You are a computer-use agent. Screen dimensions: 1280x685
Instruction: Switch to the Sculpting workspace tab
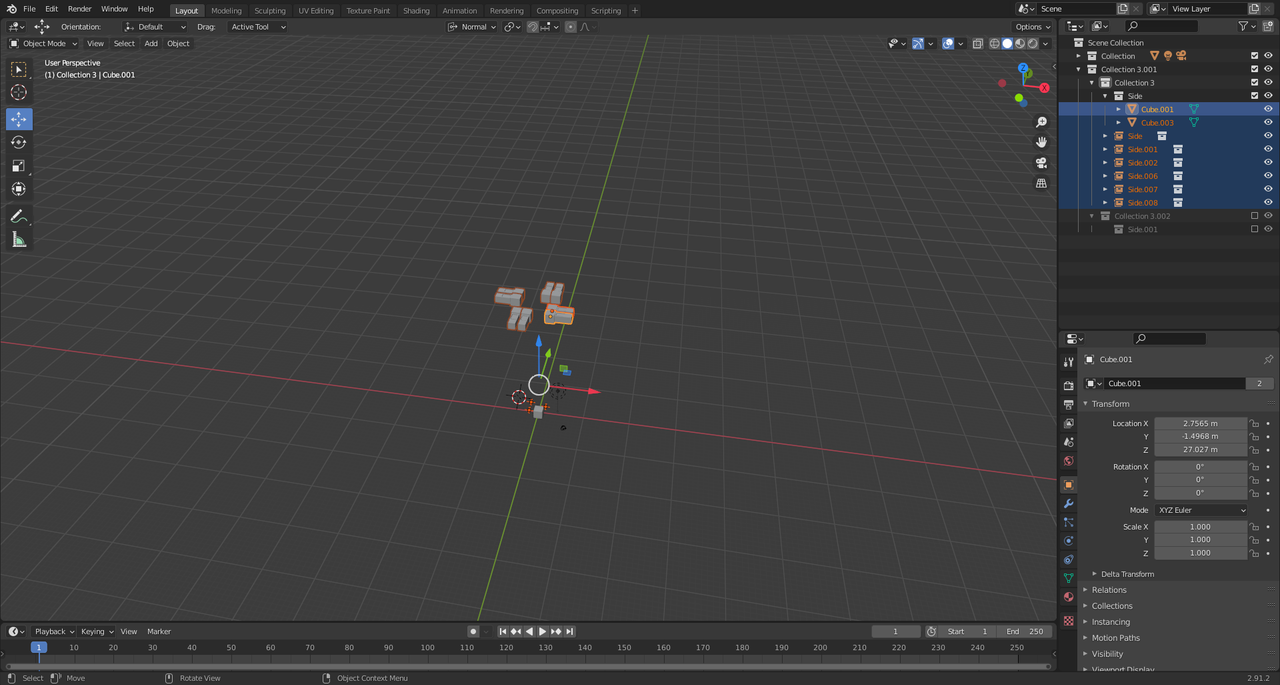270,11
